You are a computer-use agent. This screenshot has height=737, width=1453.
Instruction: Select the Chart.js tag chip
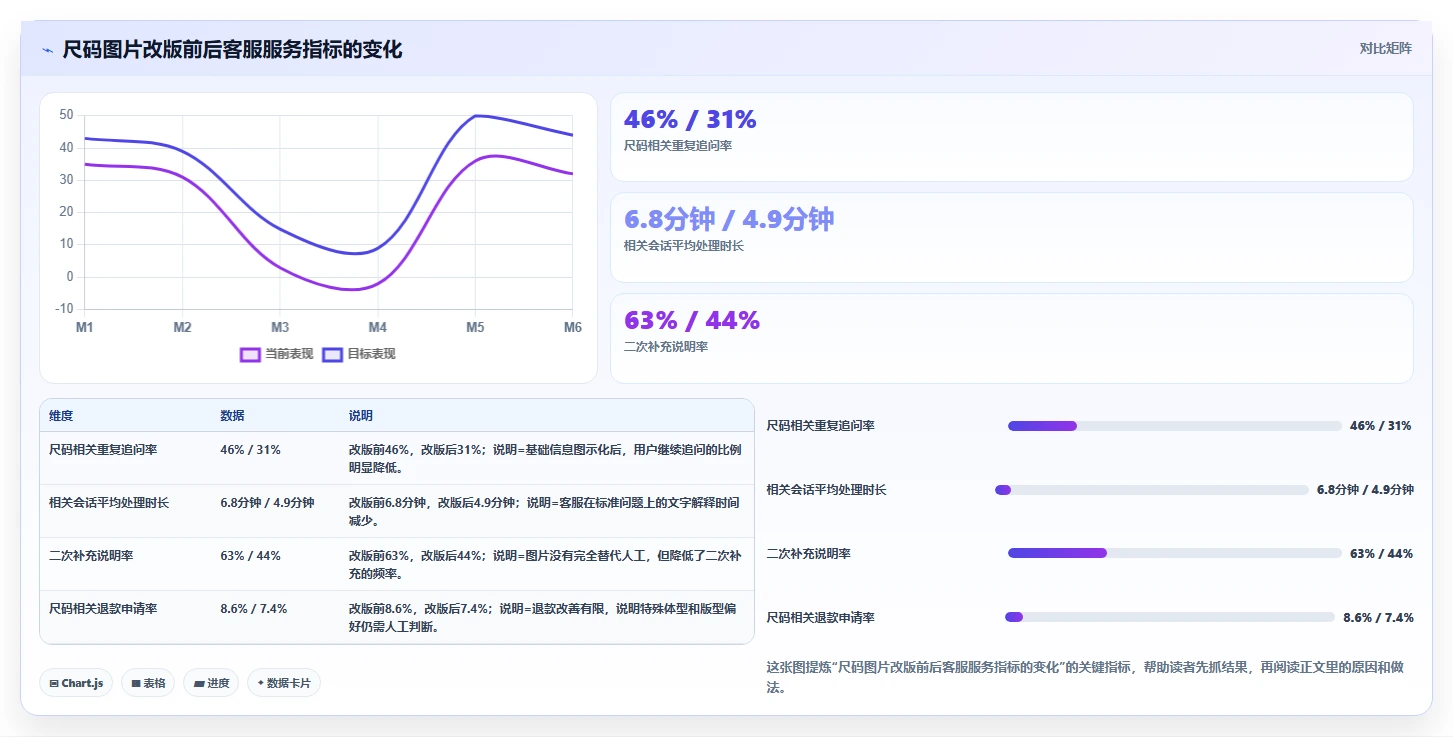tap(76, 683)
